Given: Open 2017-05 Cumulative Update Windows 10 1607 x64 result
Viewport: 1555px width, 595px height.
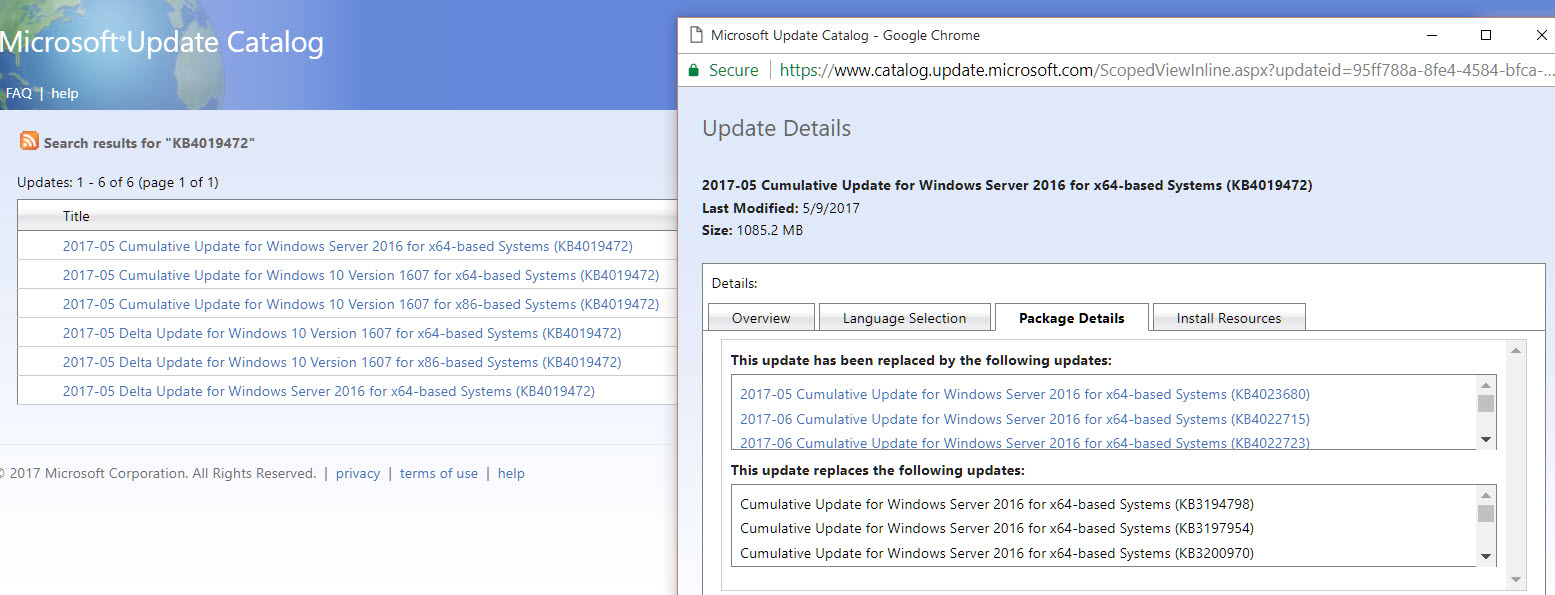Looking at the screenshot, I should (361, 275).
